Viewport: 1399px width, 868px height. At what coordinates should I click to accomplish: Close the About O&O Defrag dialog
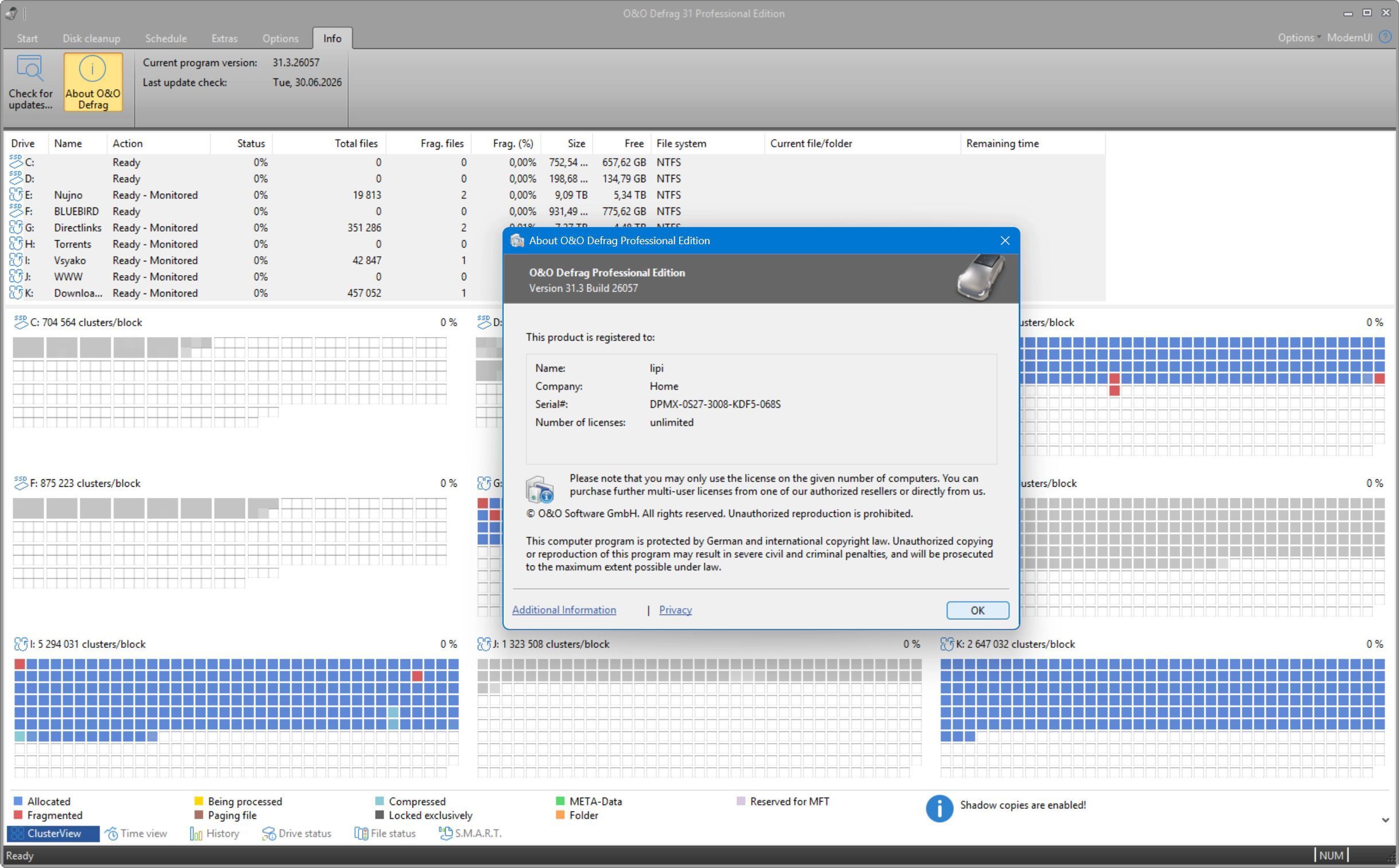(1004, 241)
